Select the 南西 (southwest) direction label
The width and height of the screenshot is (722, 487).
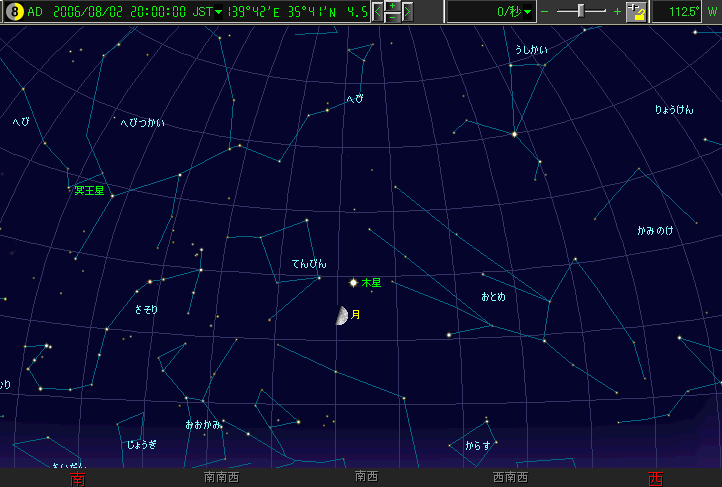click(x=366, y=477)
